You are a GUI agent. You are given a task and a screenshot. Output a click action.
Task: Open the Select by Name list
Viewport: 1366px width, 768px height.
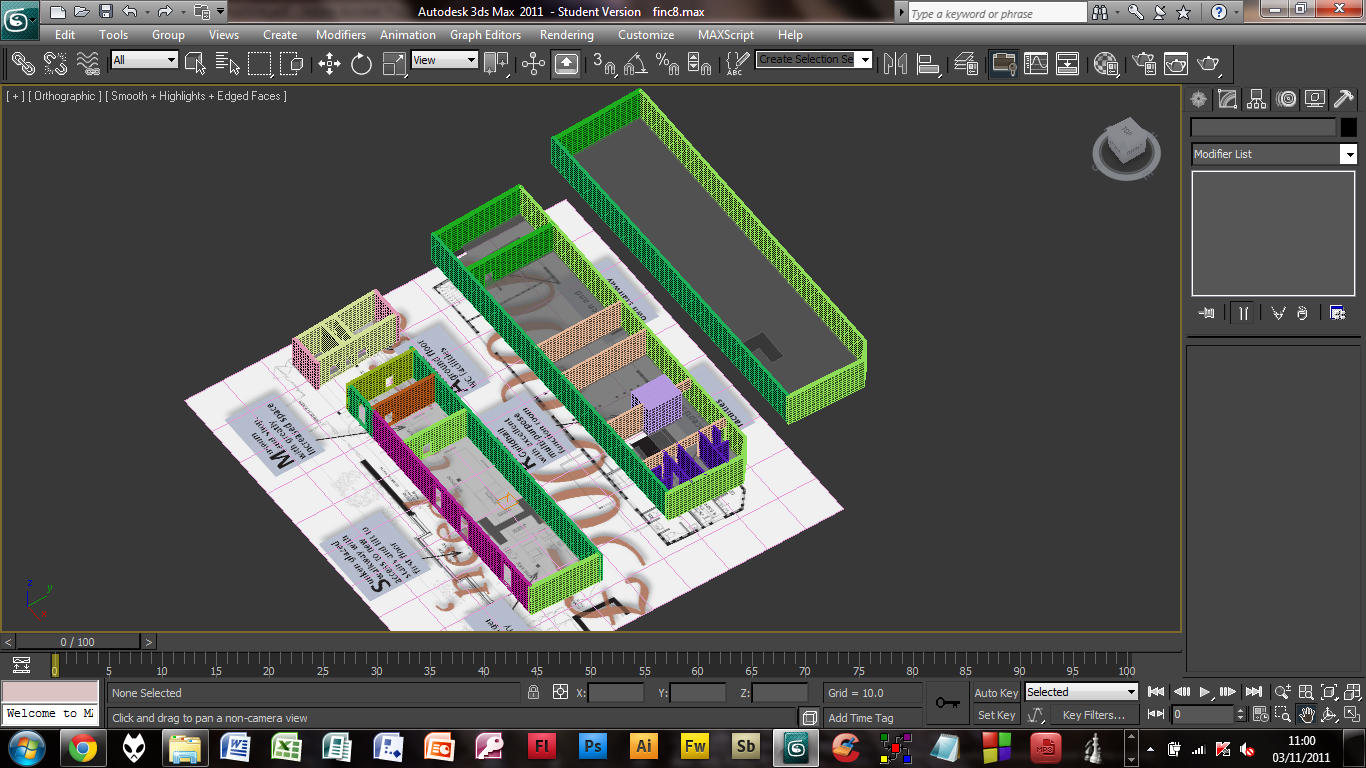228,64
